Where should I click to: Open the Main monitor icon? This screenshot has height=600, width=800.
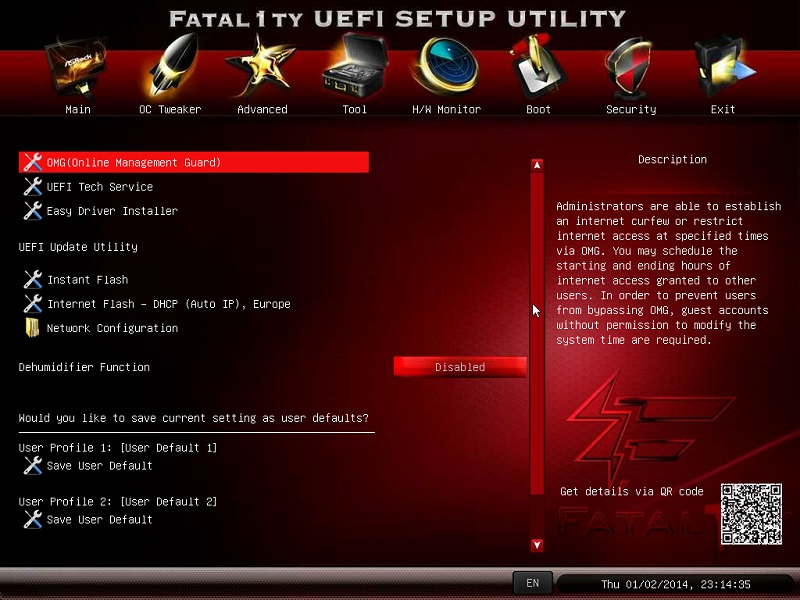(77, 68)
